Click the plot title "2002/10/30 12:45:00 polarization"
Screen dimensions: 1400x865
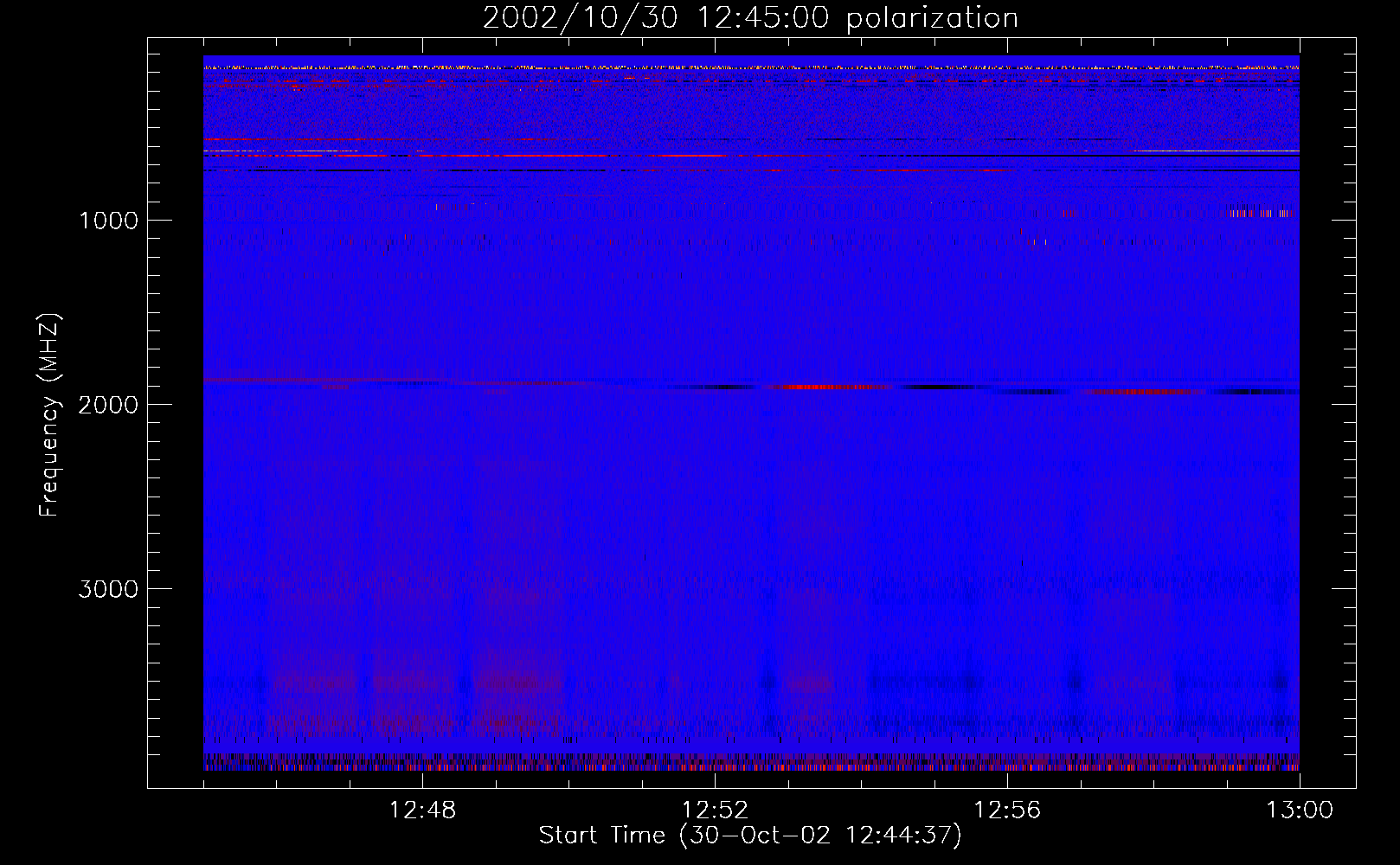(x=750, y=18)
